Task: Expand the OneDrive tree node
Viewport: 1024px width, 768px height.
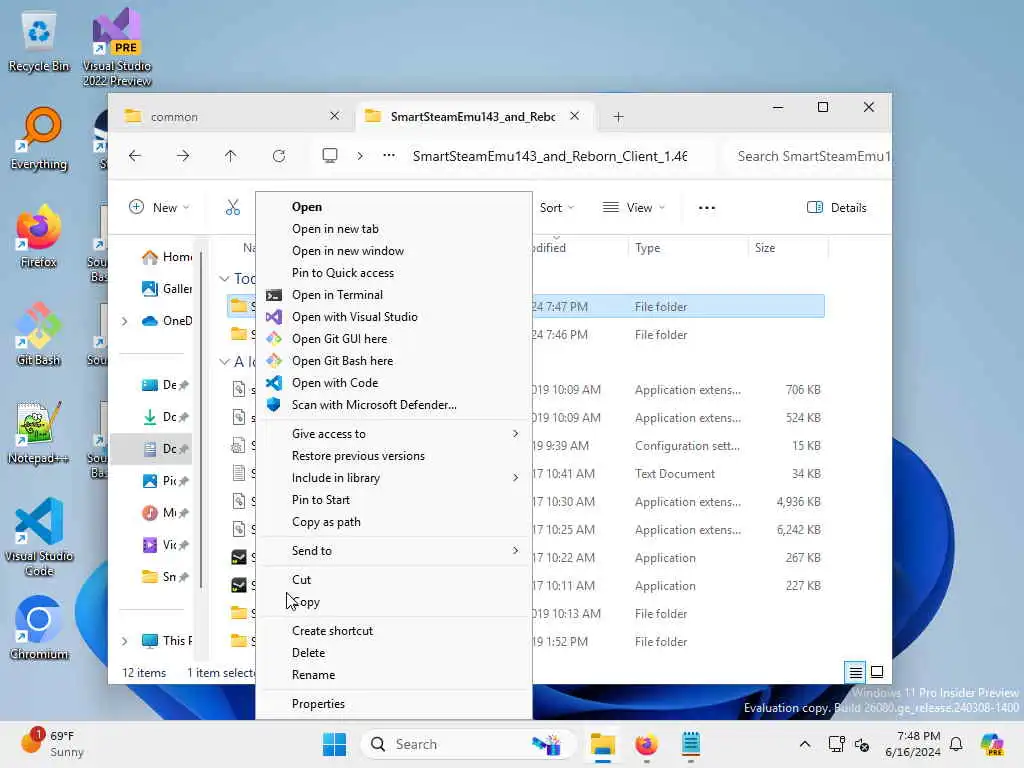Action: click(x=125, y=321)
